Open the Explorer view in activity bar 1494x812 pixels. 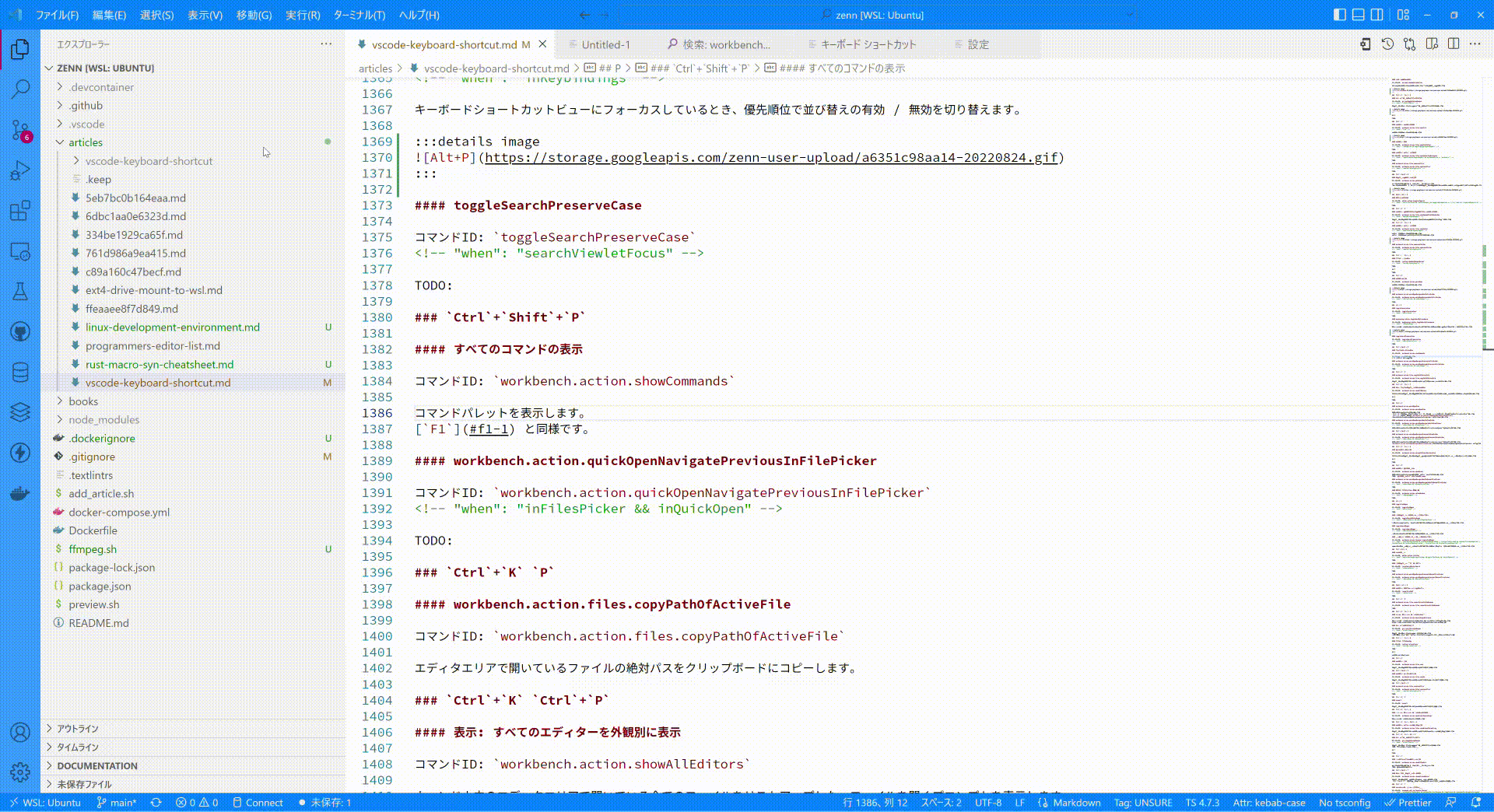pos(20,49)
